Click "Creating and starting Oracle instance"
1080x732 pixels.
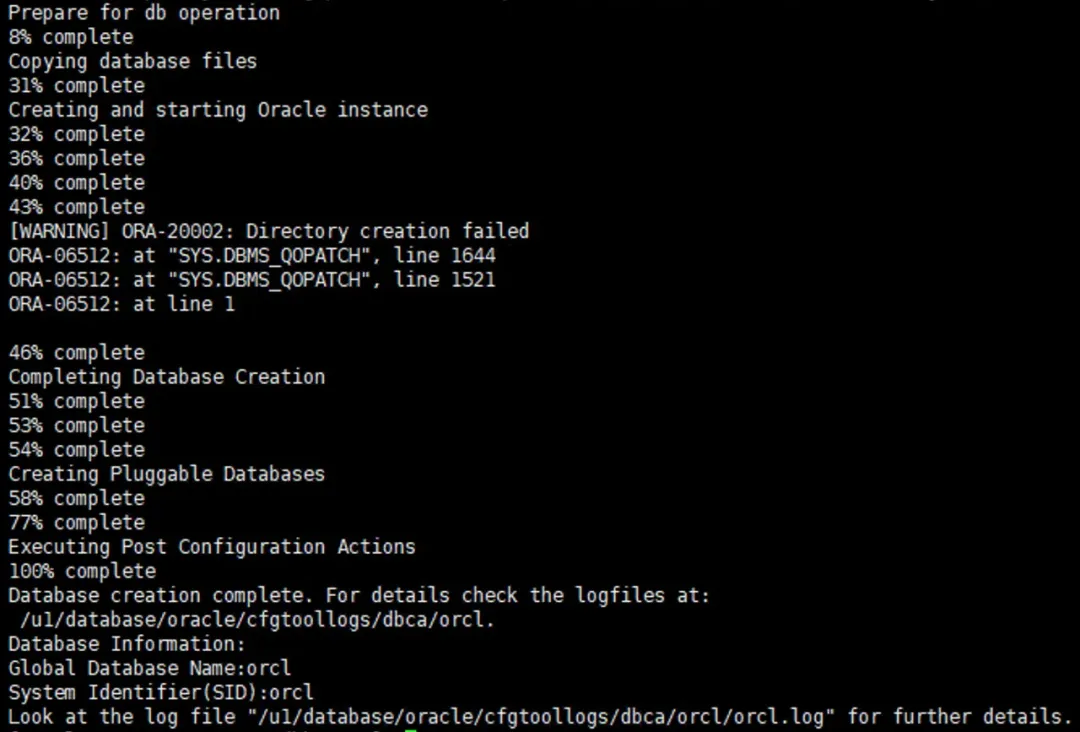(x=218, y=110)
